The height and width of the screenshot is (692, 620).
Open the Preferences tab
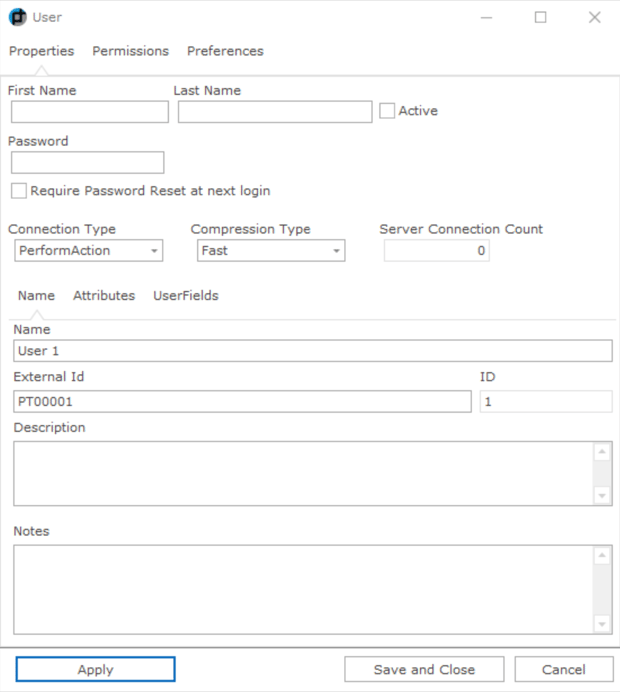(x=225, y=51)
